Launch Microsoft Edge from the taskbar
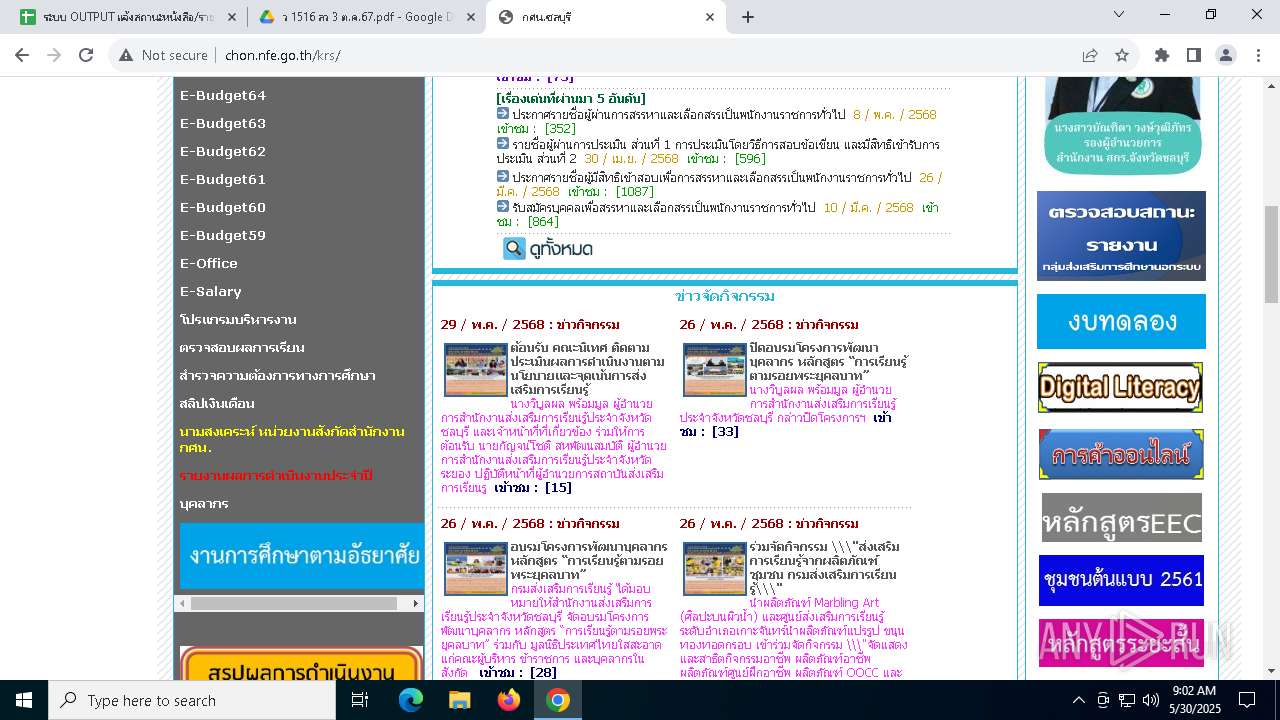Viewport: 1280px width, 720px height. pyautogui.click(x=411, y=700)
